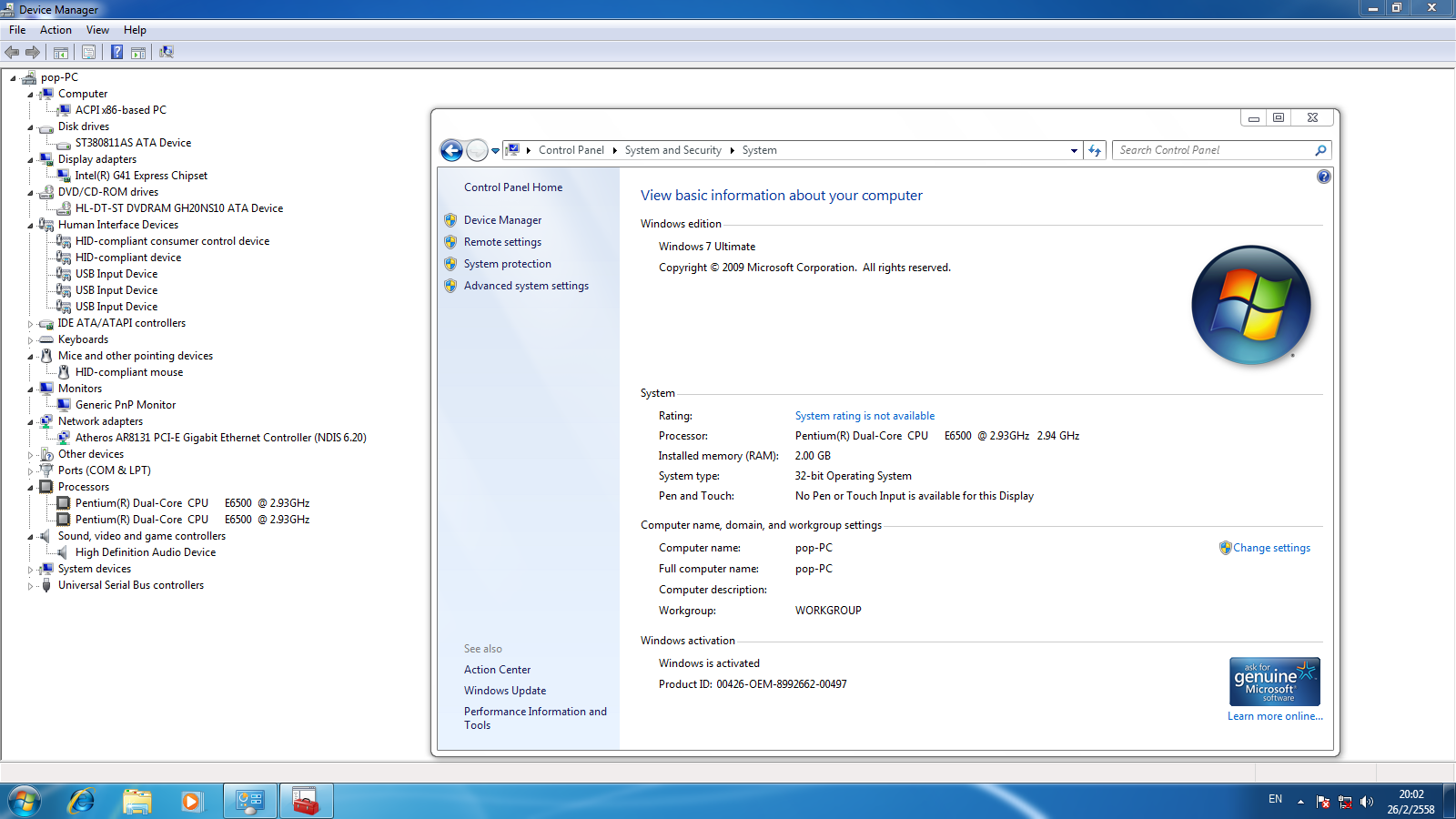
Task: Click Scan for hardware changes toolbar icon
Action: tap(167, 52)
